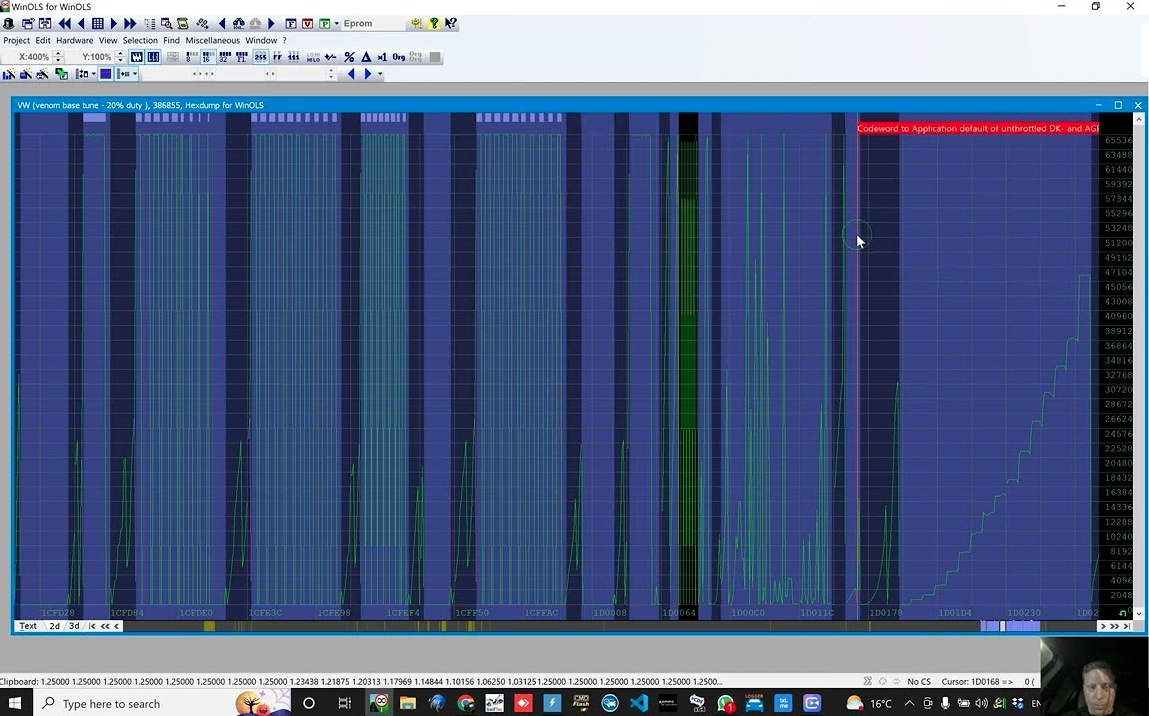Image resolution: width=1149 pixels, height=716 pixels.
Task: Toggle the +/- signed values icon
Action: [x=330, y=57]
